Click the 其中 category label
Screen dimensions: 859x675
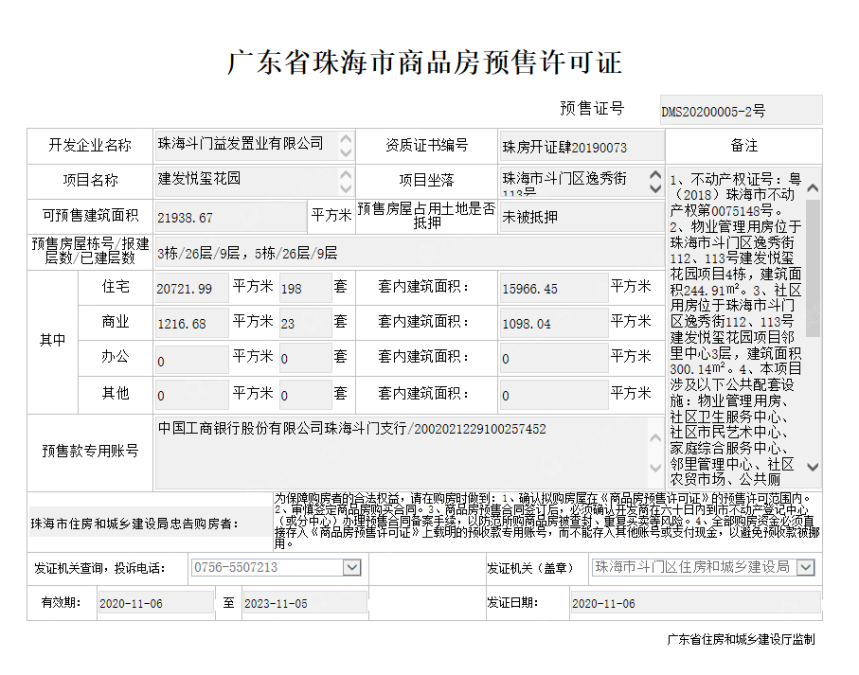point(53,340)
